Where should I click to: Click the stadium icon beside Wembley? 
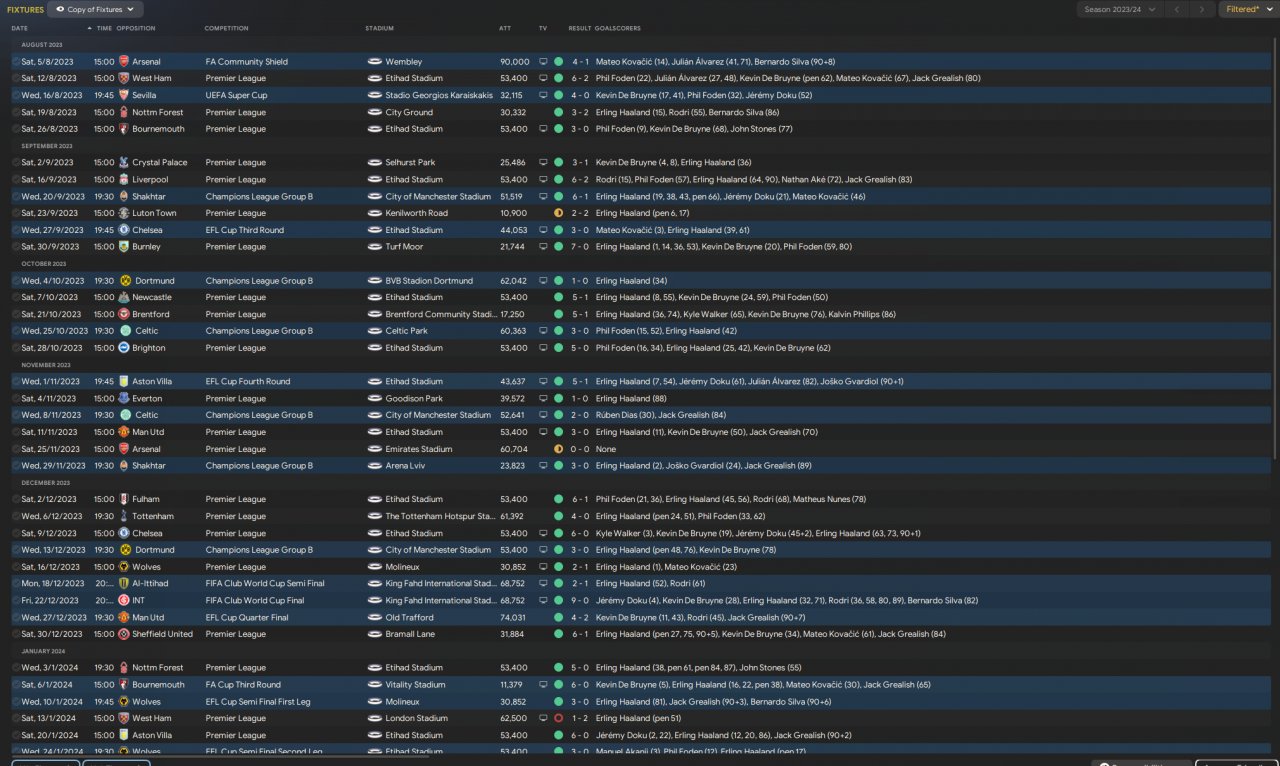(375, 62)
